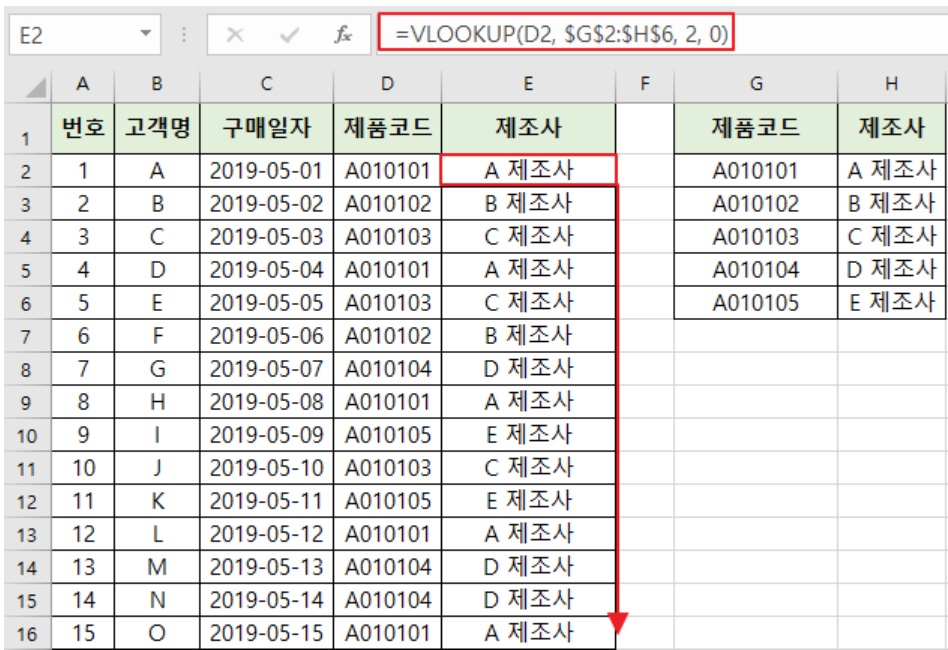This screenshot has width=948, height=650.
Task: Click cell D10 with code A010105
Action: coord(387,435)
